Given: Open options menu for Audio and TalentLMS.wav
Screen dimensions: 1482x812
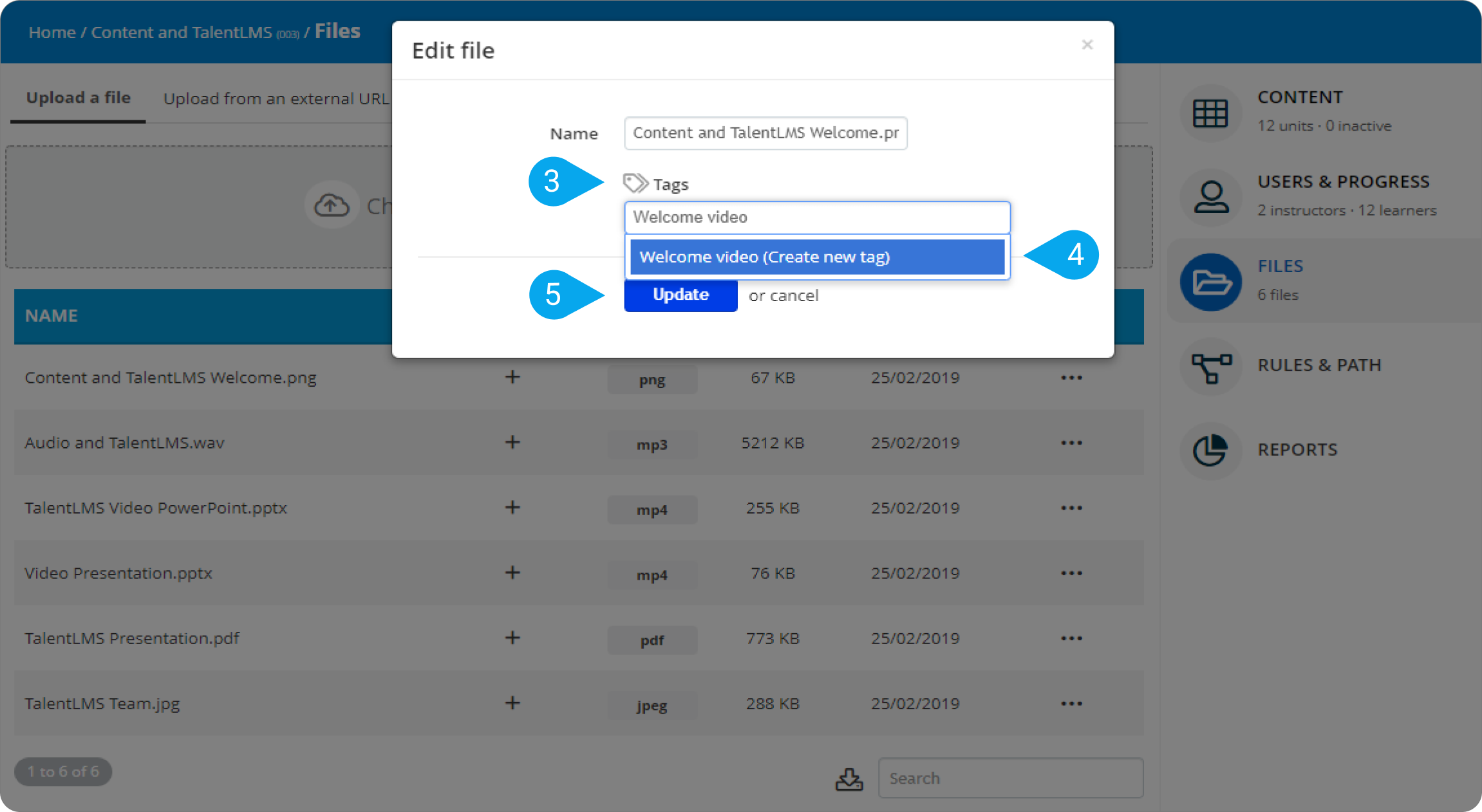Looking at the screenshot, I should tap(1071, 443).
